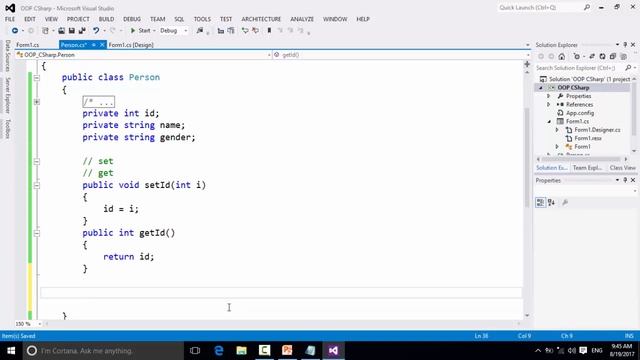640x360 pixels.
Task: Open the Toolbox side tab
Action: pyautogui.click(x=7, y=129)
